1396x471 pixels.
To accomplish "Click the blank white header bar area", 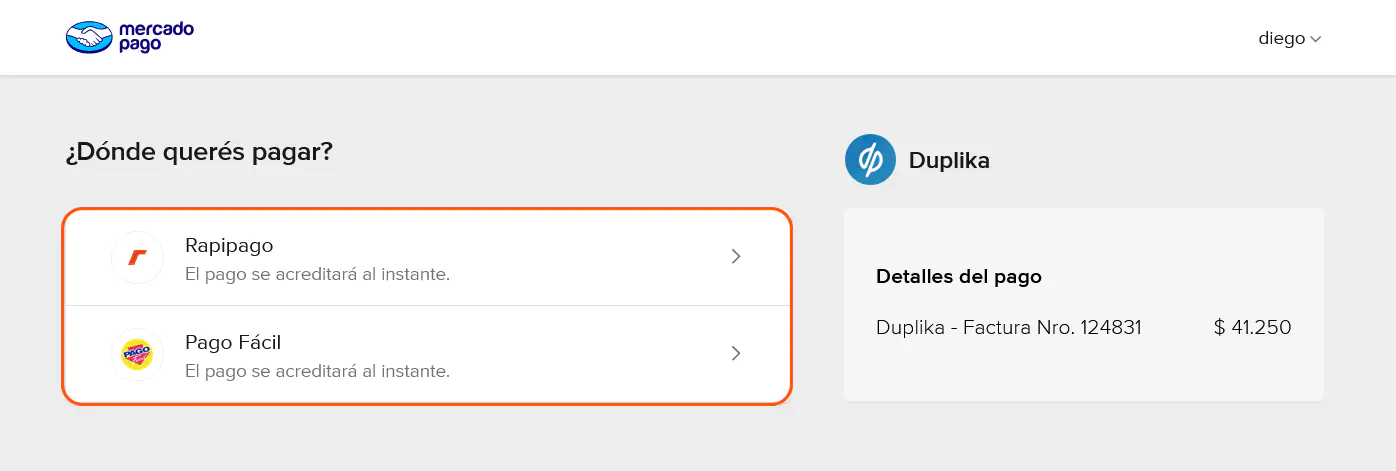I will coord(700,37).
